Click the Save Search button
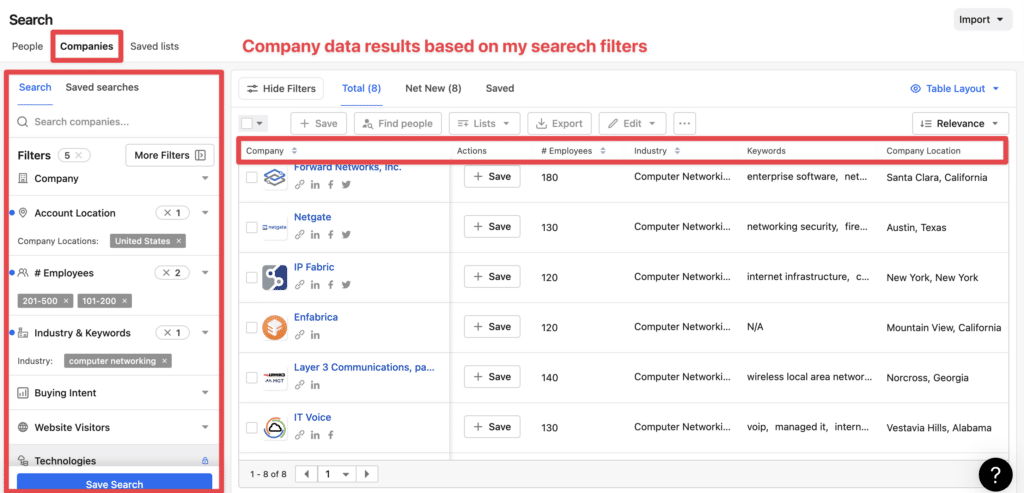Screen dimensions: 1024x493 pyautogui.click(x=114, y=483)
